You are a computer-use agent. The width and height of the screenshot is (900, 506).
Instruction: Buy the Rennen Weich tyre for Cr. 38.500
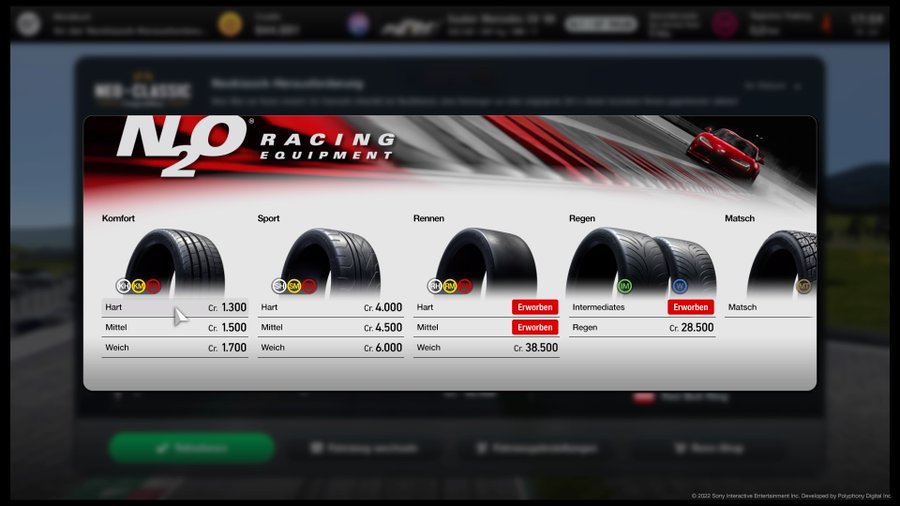click(x=486, y=348)
